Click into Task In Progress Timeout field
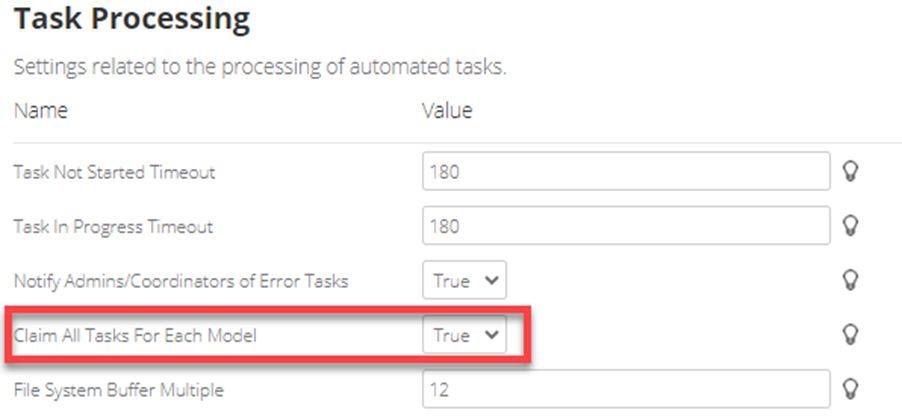 626,226
